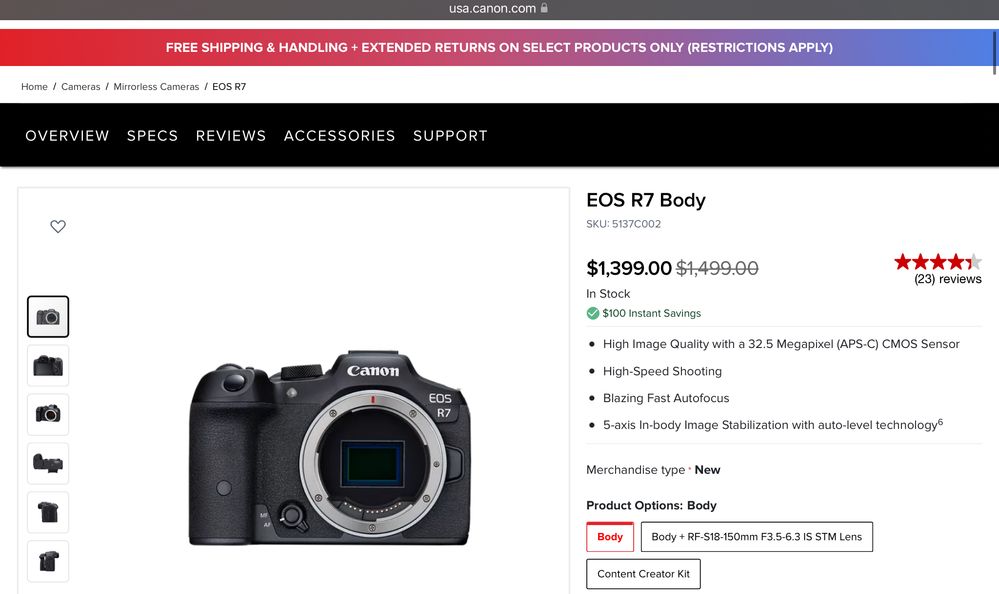Choose the Content Creator Kit option
Image resolution: width=999 pixels, height=594 pixels.
[643, 574]
